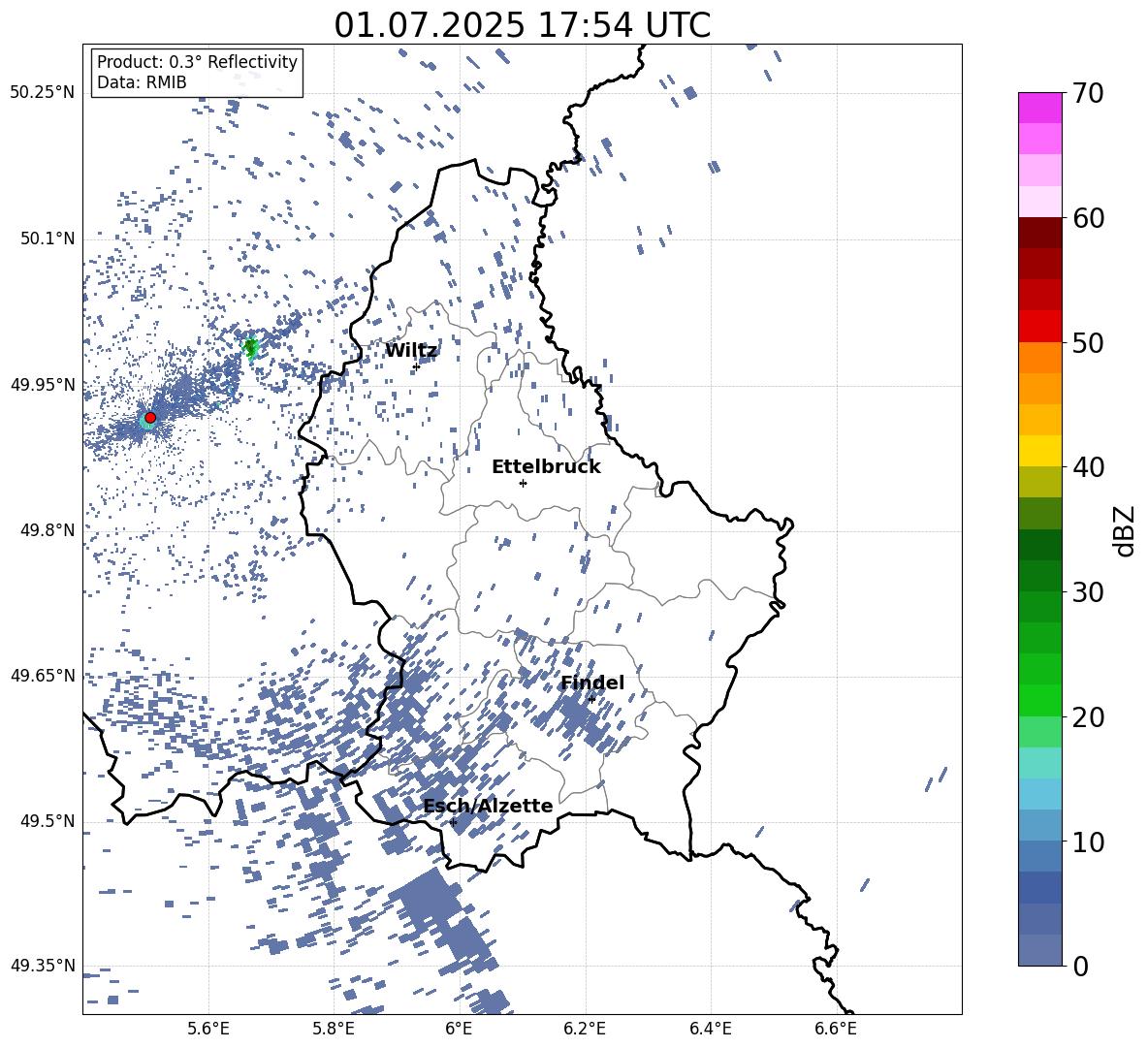Click the cross marker at Findel
Viewport: 1148px width, 1048px height.
pos(591,699)
